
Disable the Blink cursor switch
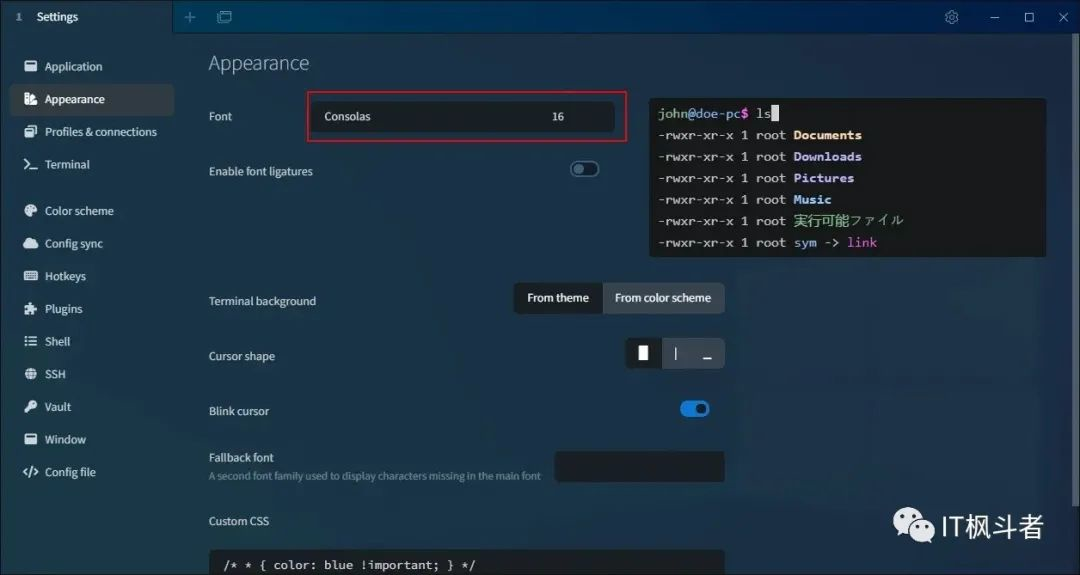[694, 409]
